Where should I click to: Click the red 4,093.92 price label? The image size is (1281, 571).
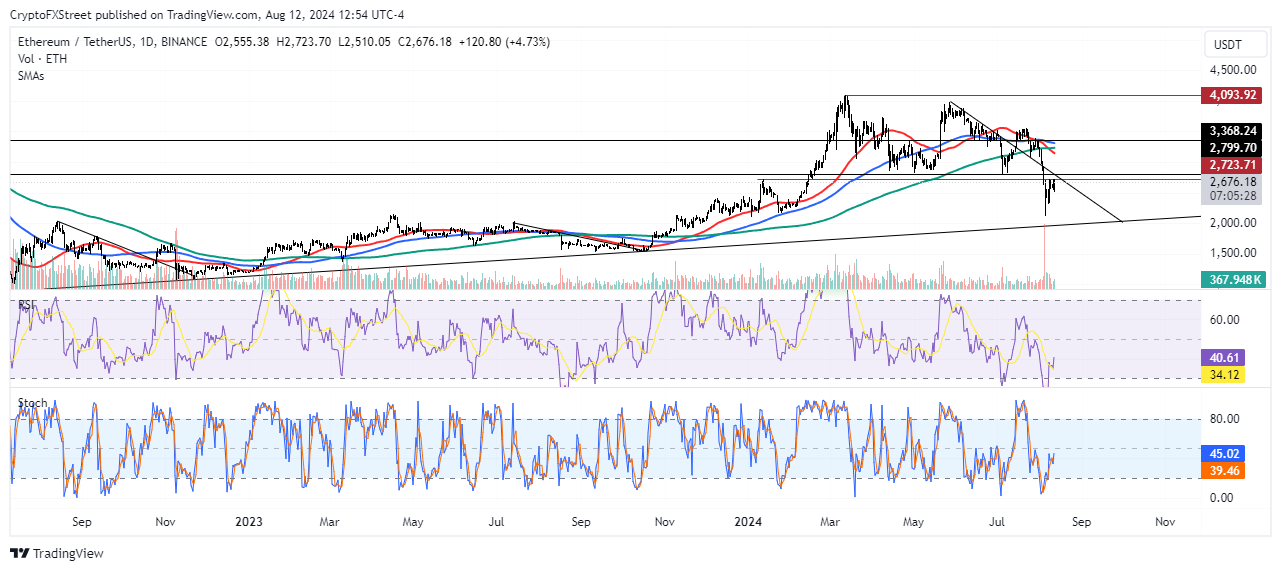(x=1232, y=96)
